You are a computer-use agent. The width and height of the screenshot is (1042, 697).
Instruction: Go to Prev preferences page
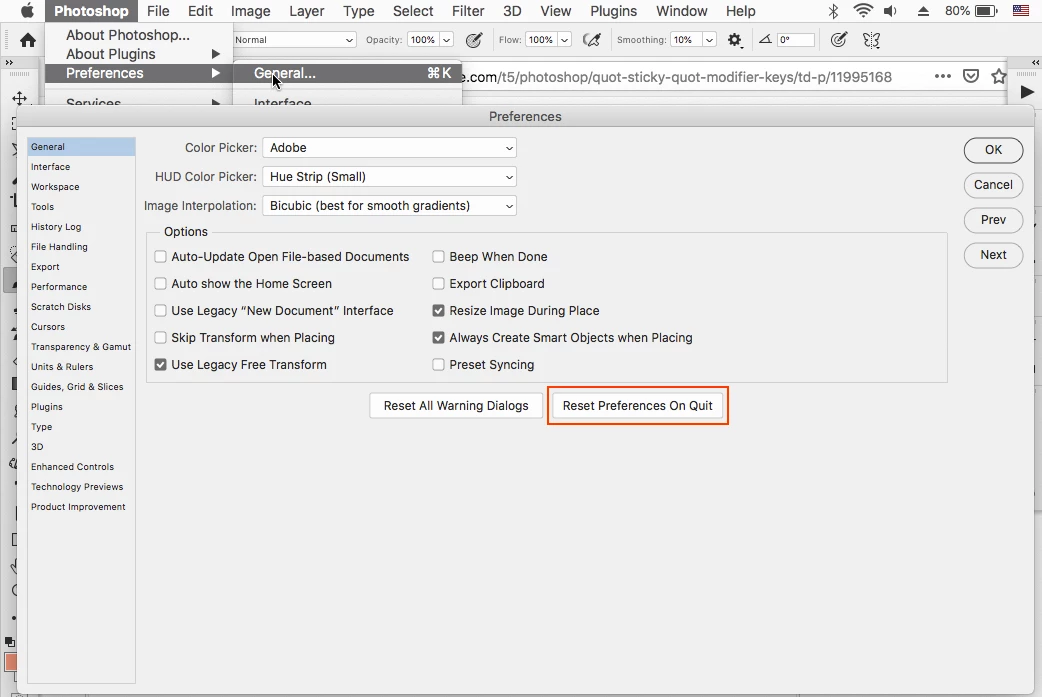993,220
